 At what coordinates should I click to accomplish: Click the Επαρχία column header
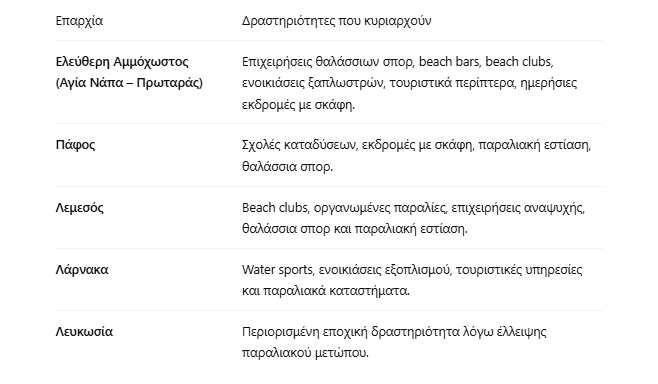click(79, 21)
